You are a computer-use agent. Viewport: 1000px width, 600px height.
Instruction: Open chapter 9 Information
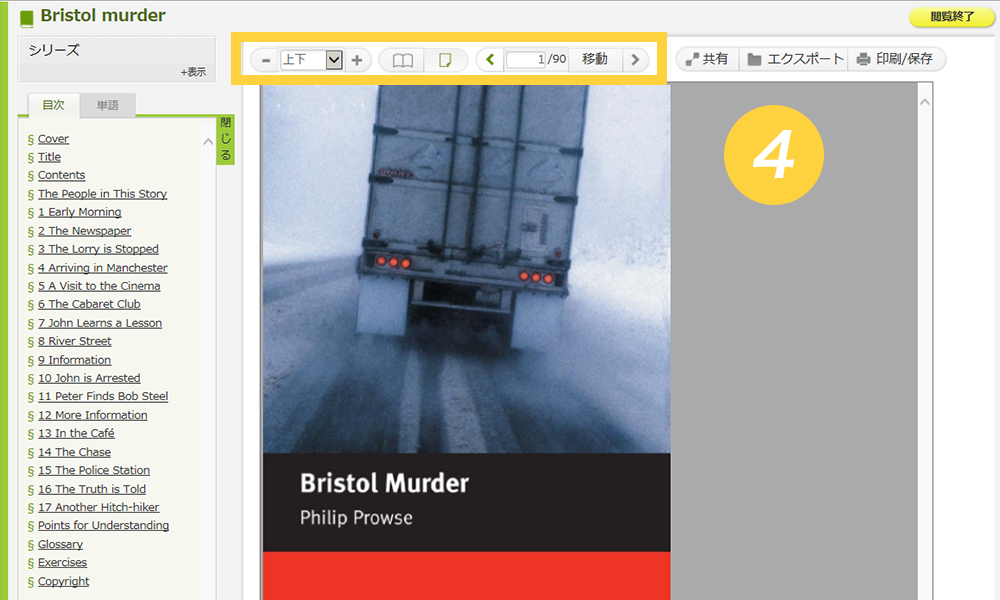tap(74, 360)
